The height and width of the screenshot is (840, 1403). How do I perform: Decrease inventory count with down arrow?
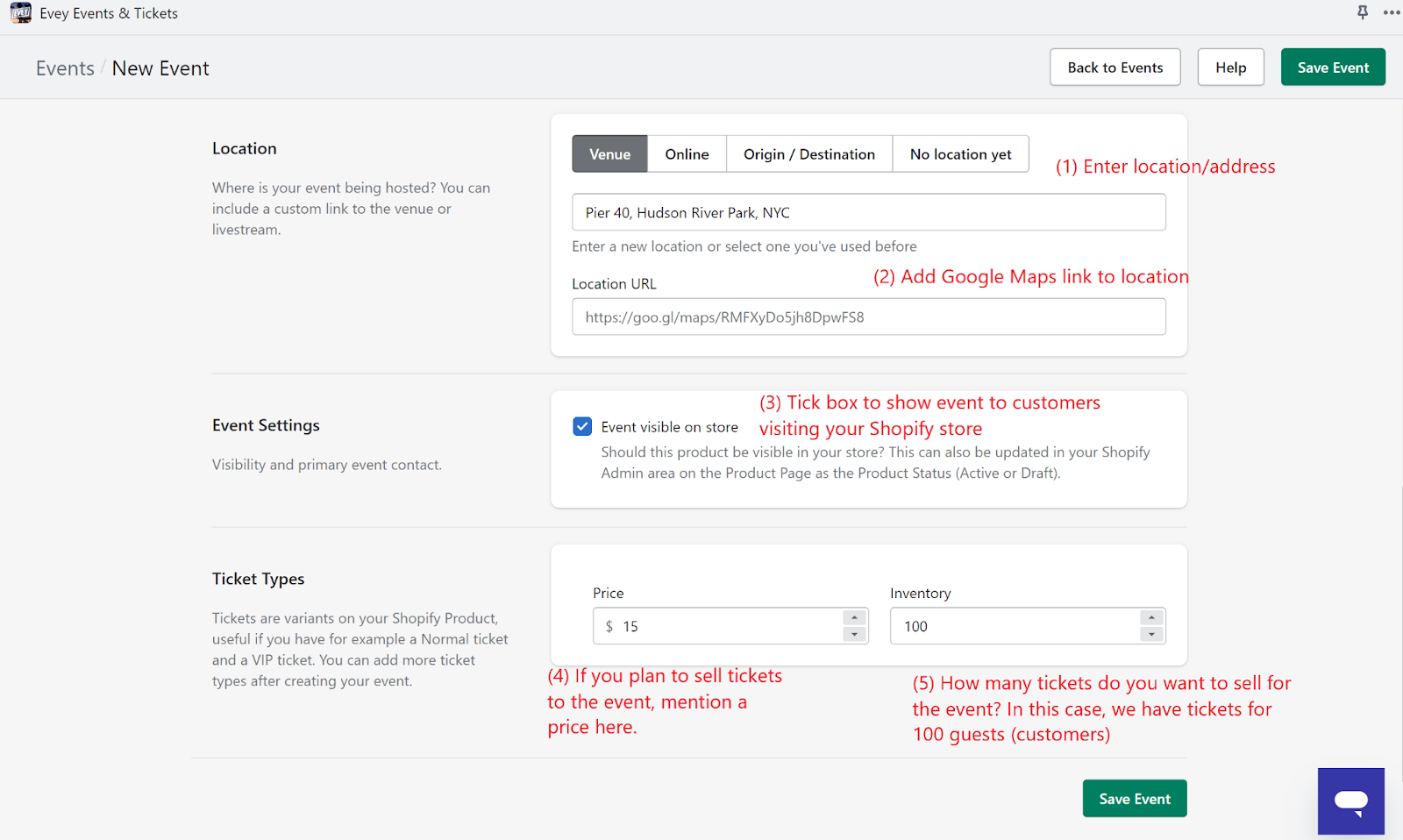(1151, 634)
